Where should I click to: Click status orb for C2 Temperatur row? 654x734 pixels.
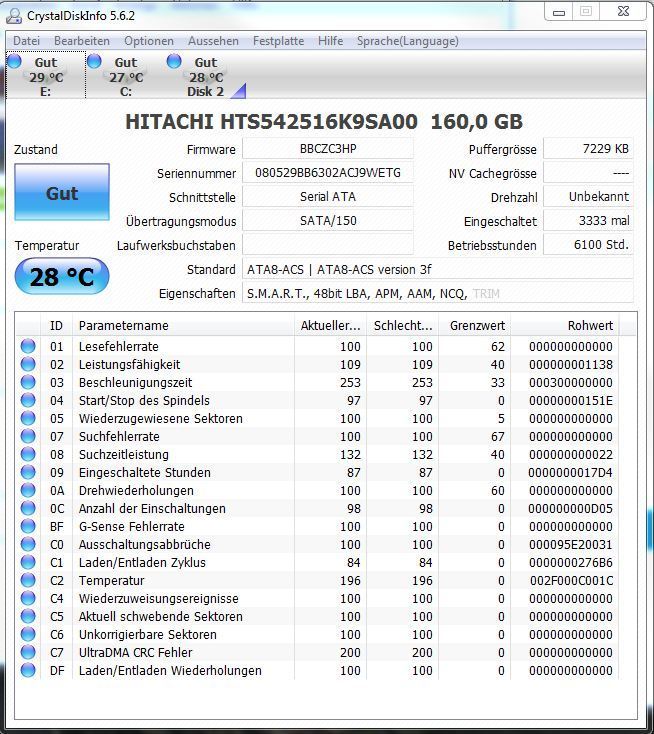[28, 580]
